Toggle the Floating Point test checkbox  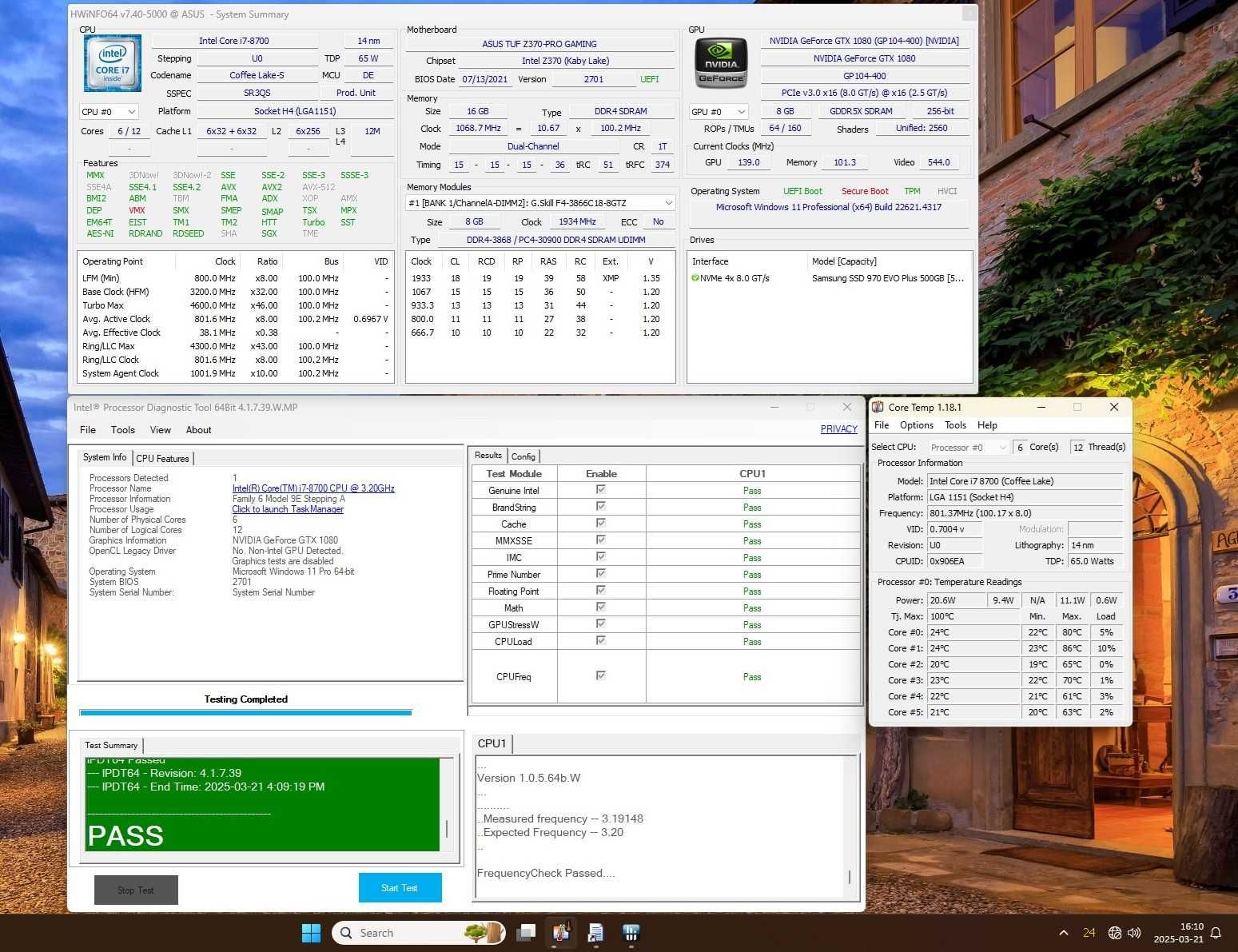600,590
